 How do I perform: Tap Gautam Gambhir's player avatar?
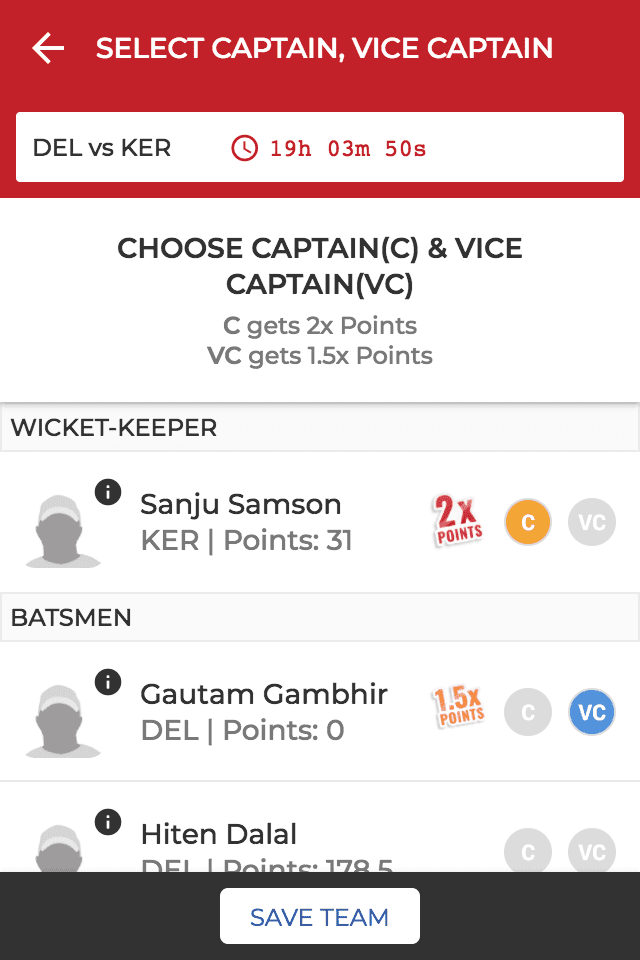[x=63, y=721]
